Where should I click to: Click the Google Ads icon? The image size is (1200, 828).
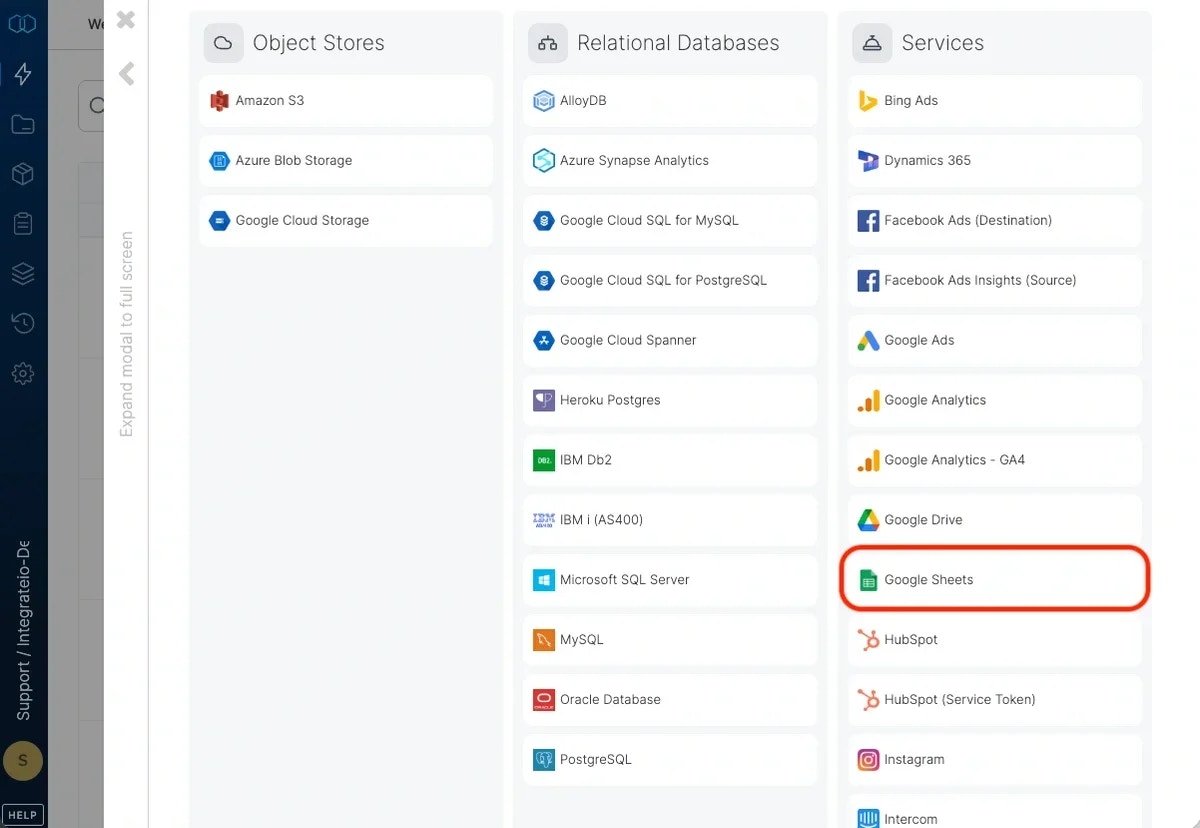pos(868,341)
